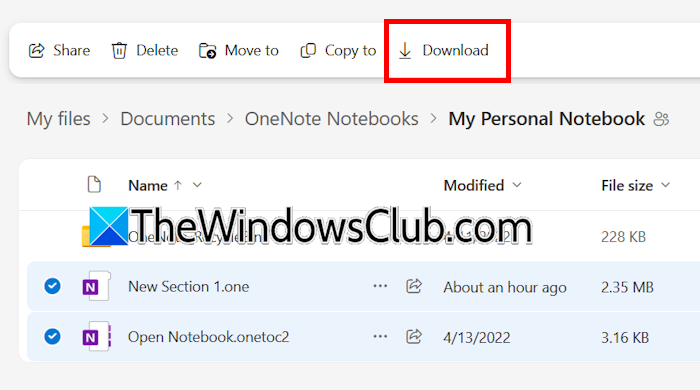Click the file type column icon header
The width and height of the screenshot is (700, 390).
coord(94,184)
